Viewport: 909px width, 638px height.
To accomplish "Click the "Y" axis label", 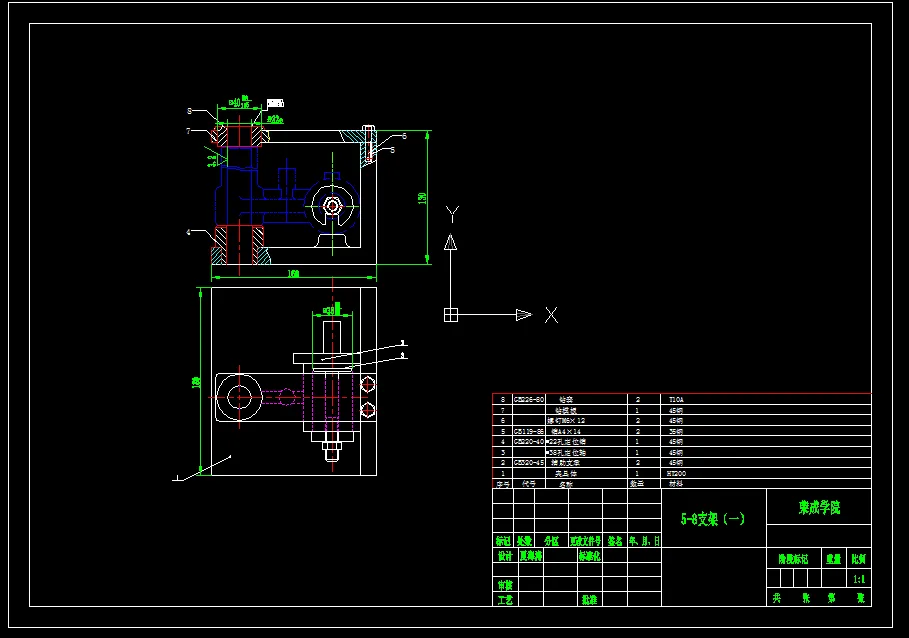I will (452, 214).
